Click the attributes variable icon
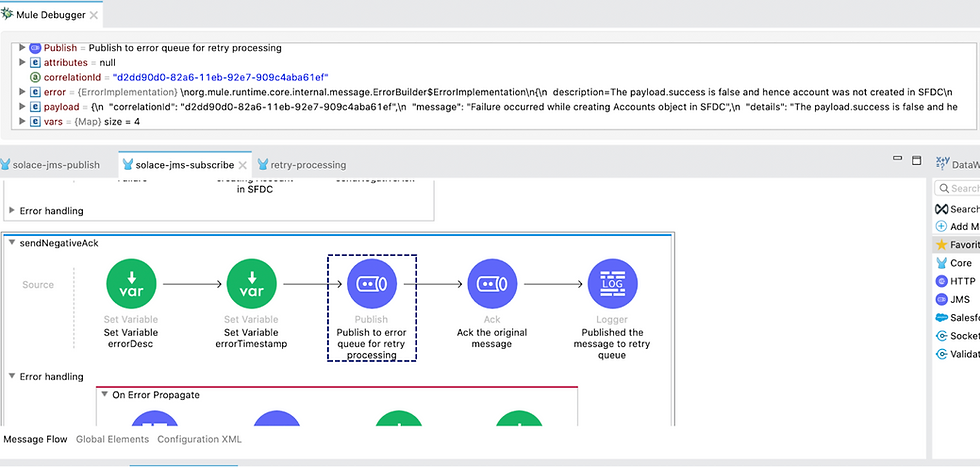Screen dimensions: 980x467 pos(36,63)
